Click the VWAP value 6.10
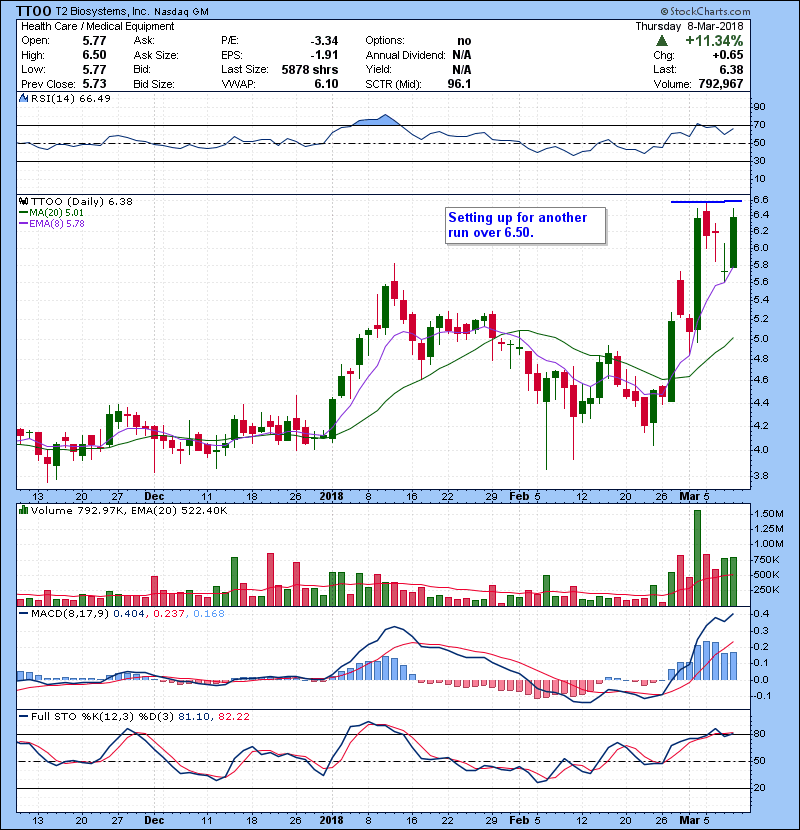Screen dimensions: 800x830 [x=326, y=84]
